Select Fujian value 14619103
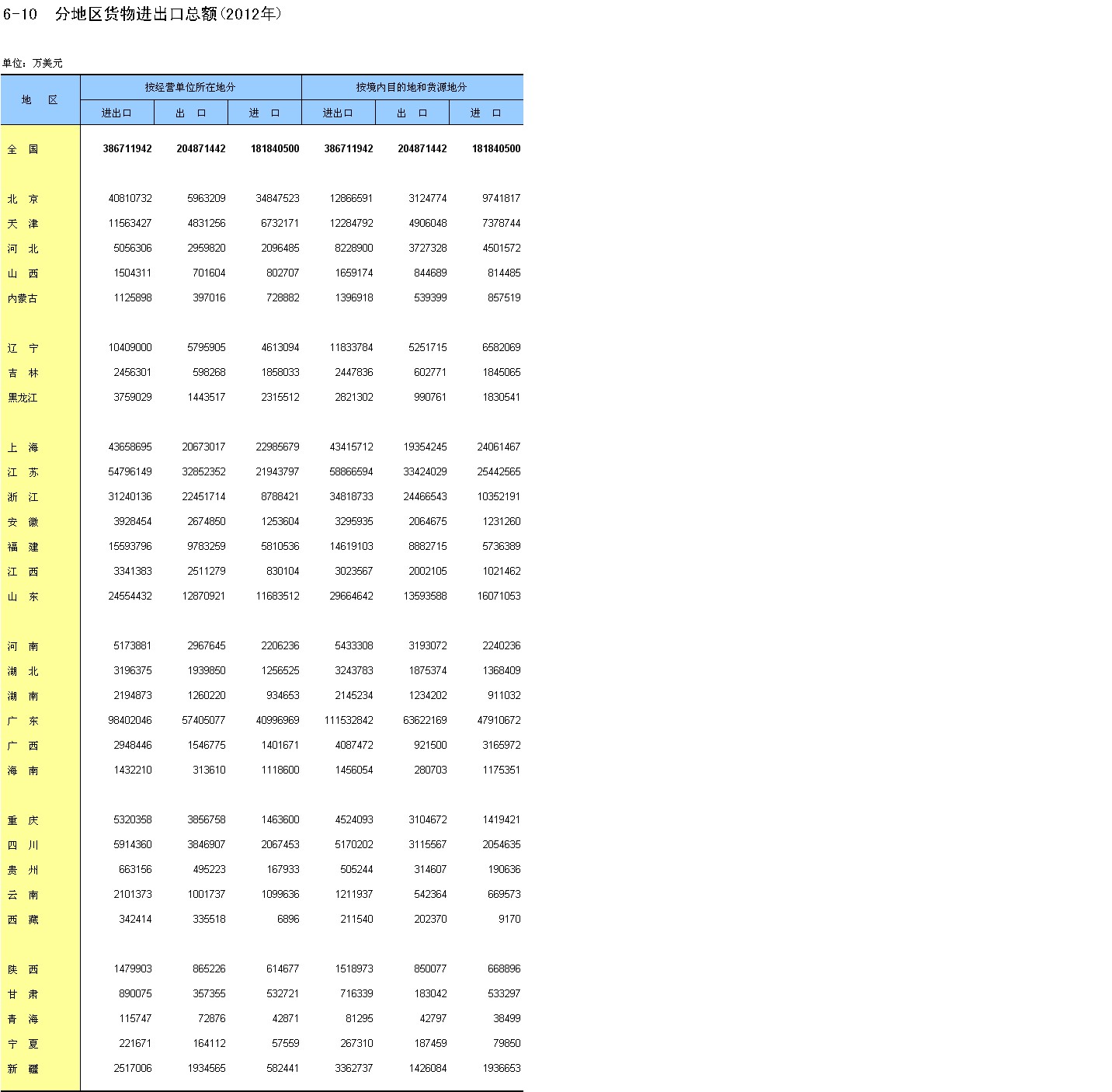 click(352, 546)
